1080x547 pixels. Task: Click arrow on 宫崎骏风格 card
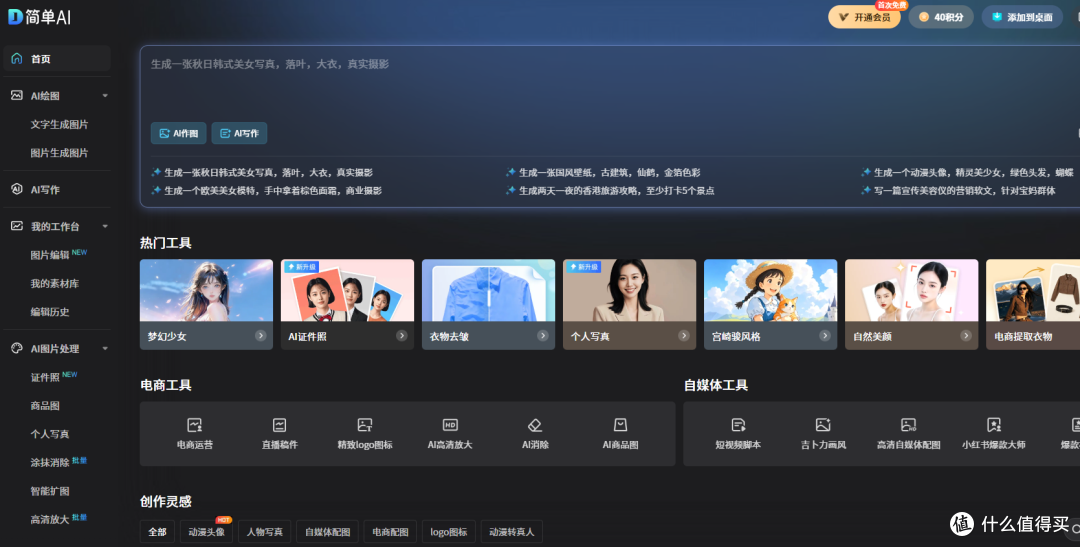(824, 336)
